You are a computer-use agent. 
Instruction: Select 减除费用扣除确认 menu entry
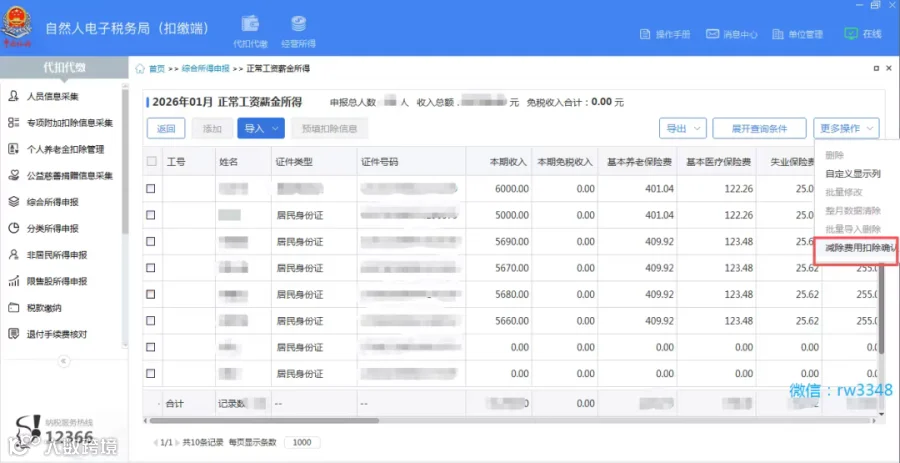(858, 248)
